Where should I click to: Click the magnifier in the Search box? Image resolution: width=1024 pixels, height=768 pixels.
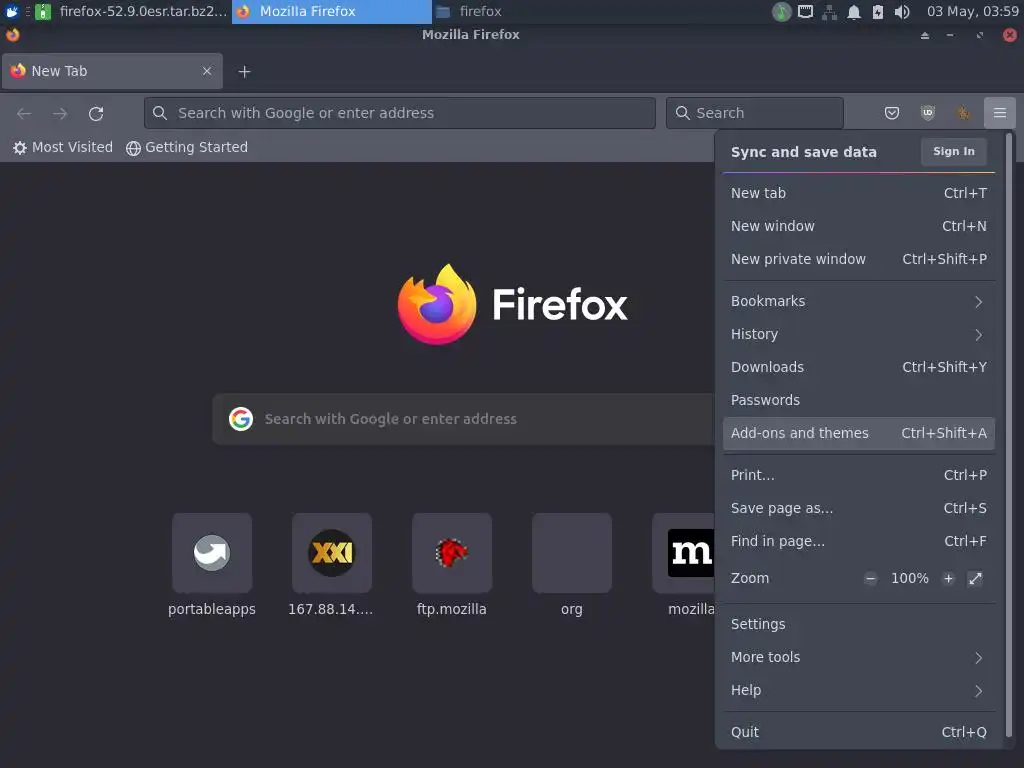pyautogui.click(x=682, y=113)
